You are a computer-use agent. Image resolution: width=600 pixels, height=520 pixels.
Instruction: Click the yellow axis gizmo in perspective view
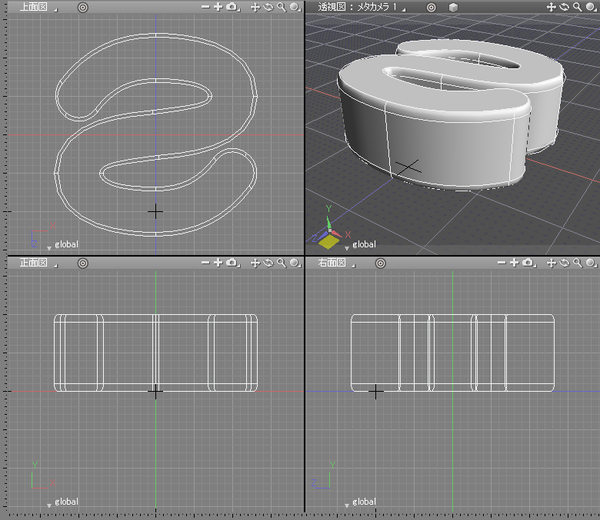point(328,241)
